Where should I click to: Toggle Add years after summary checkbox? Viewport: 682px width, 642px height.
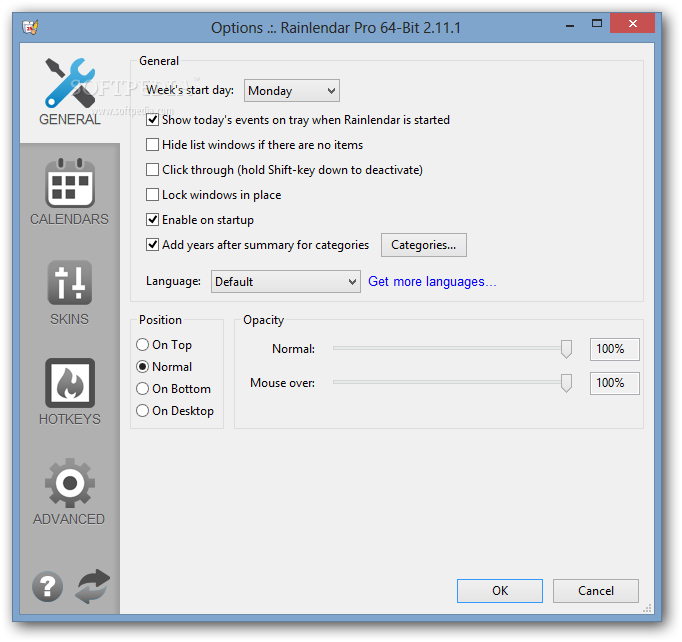click(x=152, y=244)
